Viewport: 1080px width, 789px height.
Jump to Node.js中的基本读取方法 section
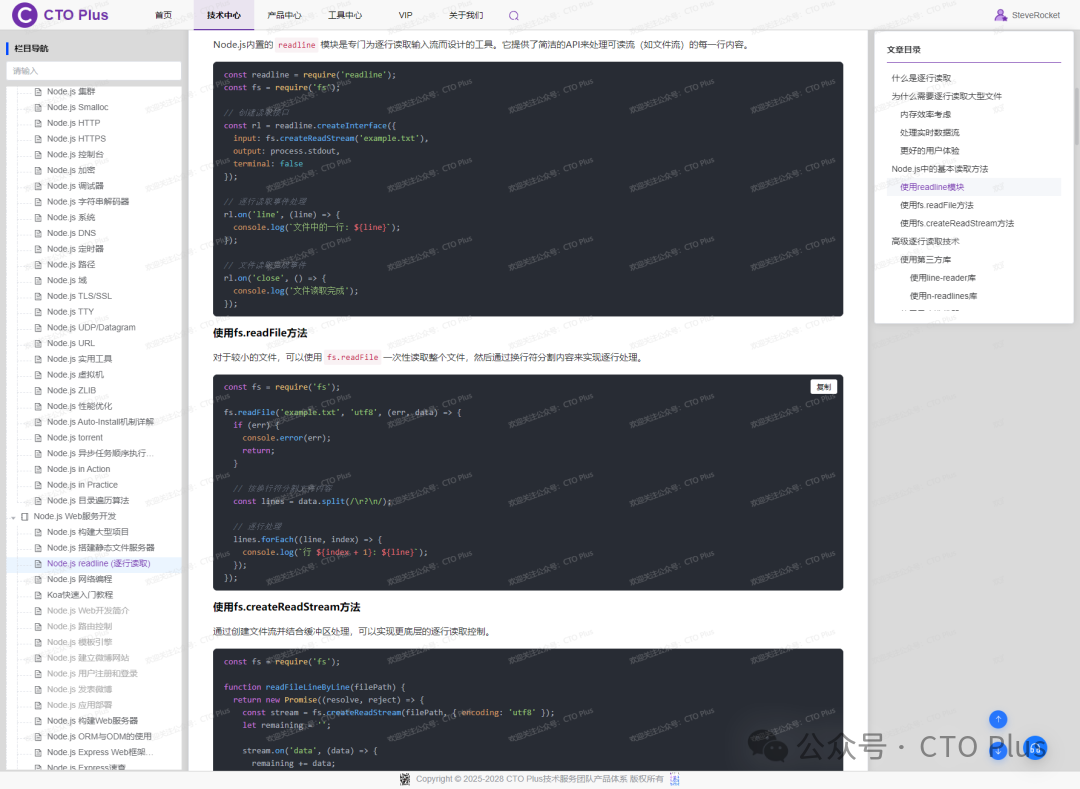click(939, 169)
